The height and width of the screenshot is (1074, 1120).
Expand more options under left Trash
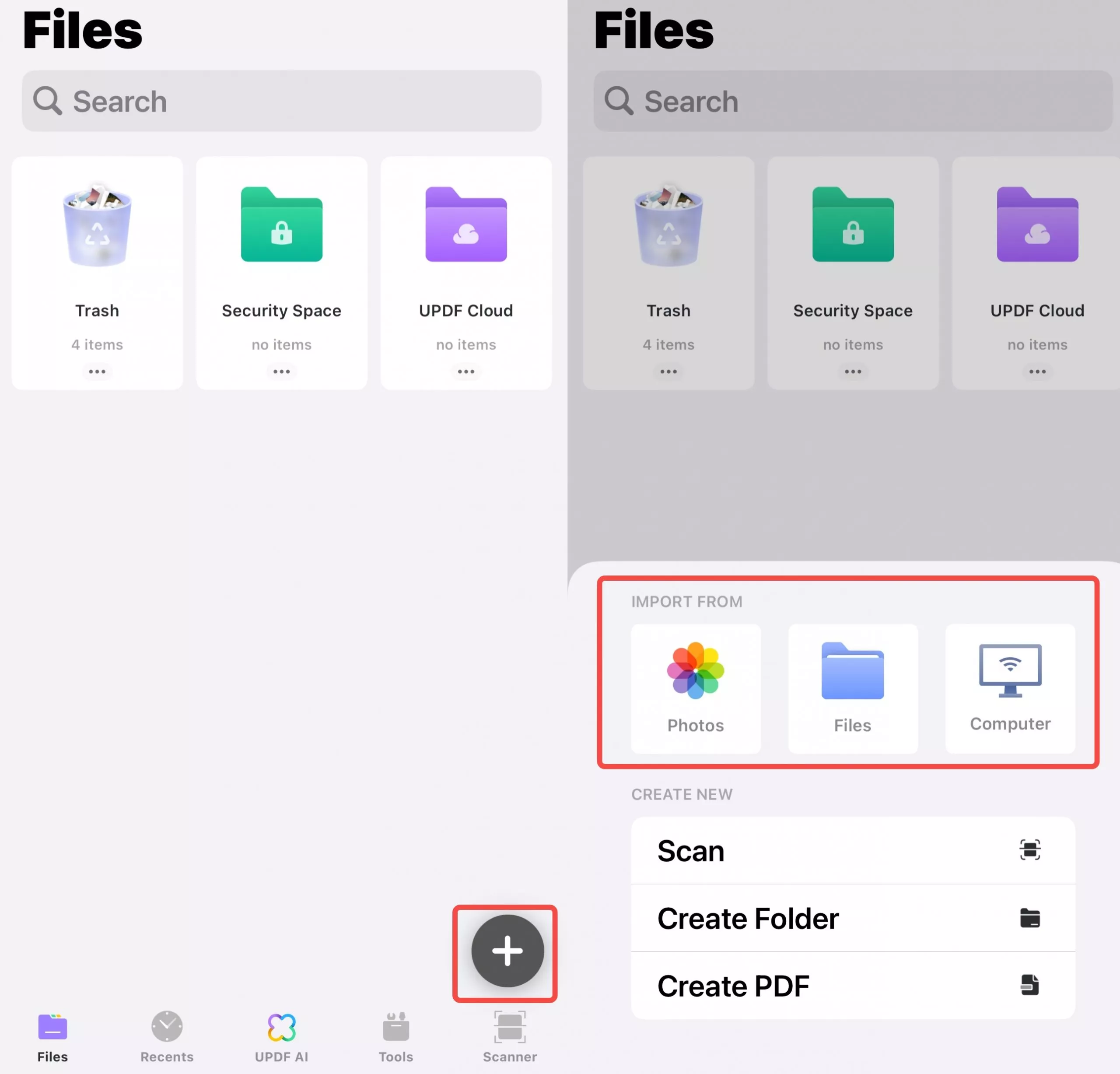(x=97, y=372)
